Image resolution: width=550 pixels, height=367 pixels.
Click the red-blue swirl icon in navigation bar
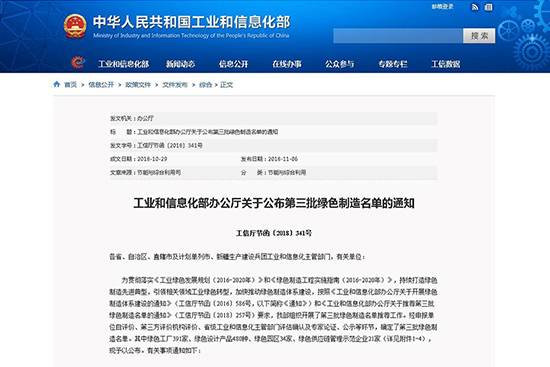pyautogui.click(x=78, y=63)
